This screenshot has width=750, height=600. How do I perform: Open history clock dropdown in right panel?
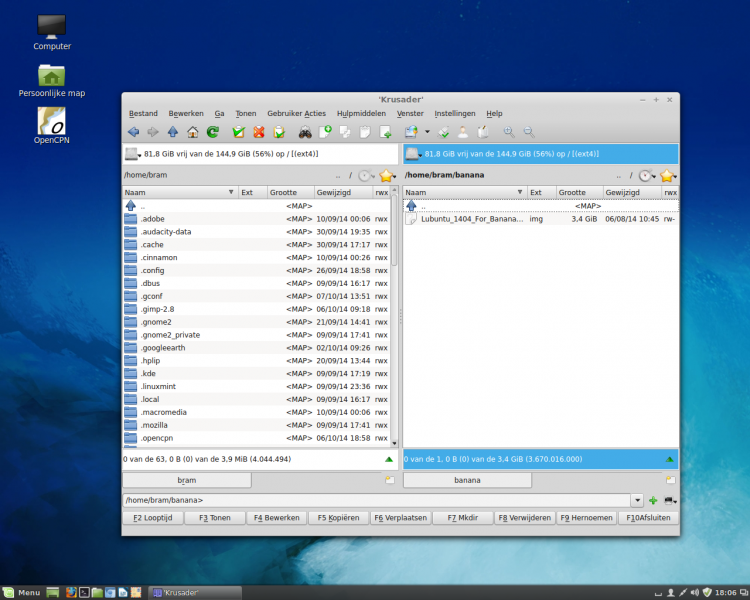point(646,175)
